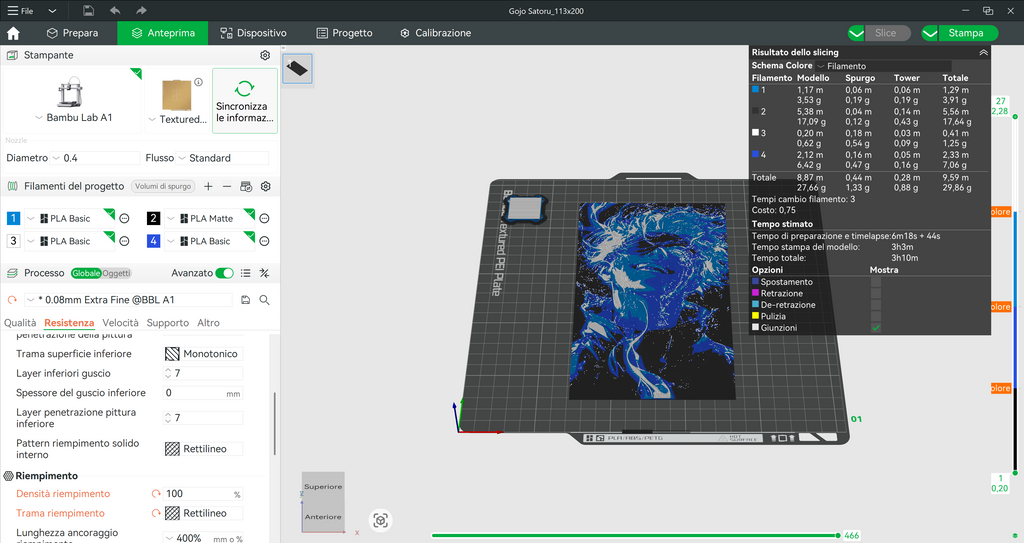Viewport: 1024px width, 543px height.
Task: Click the Volumi di spurgo button
Action: pyautogui.click(x=163, y=186)
